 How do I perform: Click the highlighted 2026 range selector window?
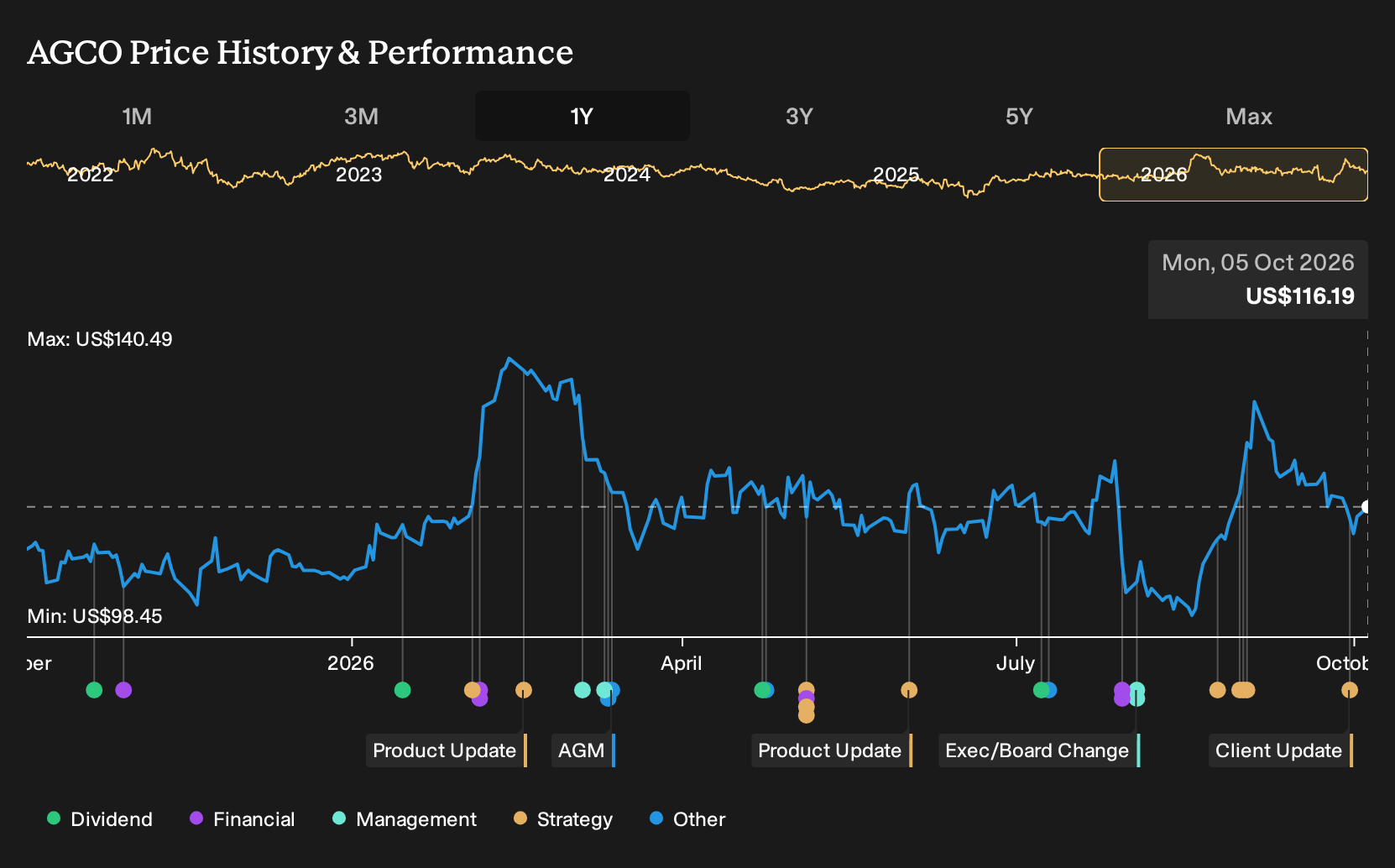1233,175
